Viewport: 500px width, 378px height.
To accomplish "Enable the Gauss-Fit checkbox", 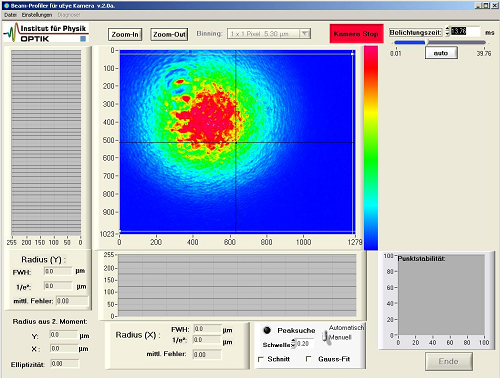I will pyautogui.click(x=309, y=359).
